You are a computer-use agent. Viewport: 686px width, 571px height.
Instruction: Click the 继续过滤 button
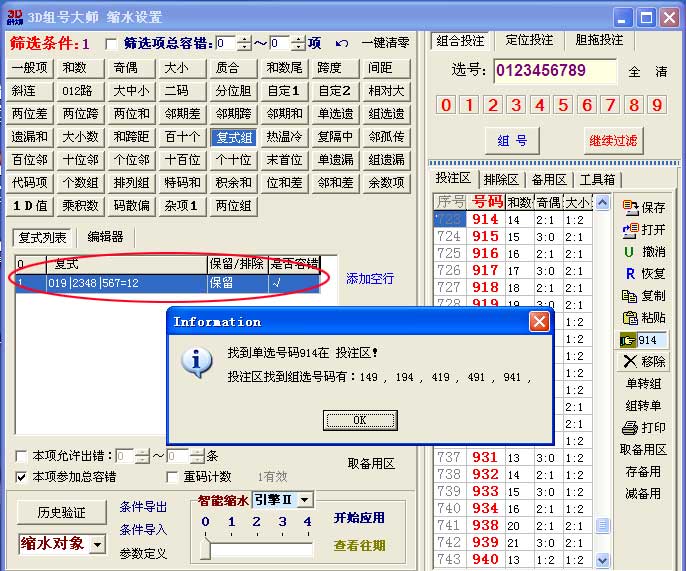613,141
